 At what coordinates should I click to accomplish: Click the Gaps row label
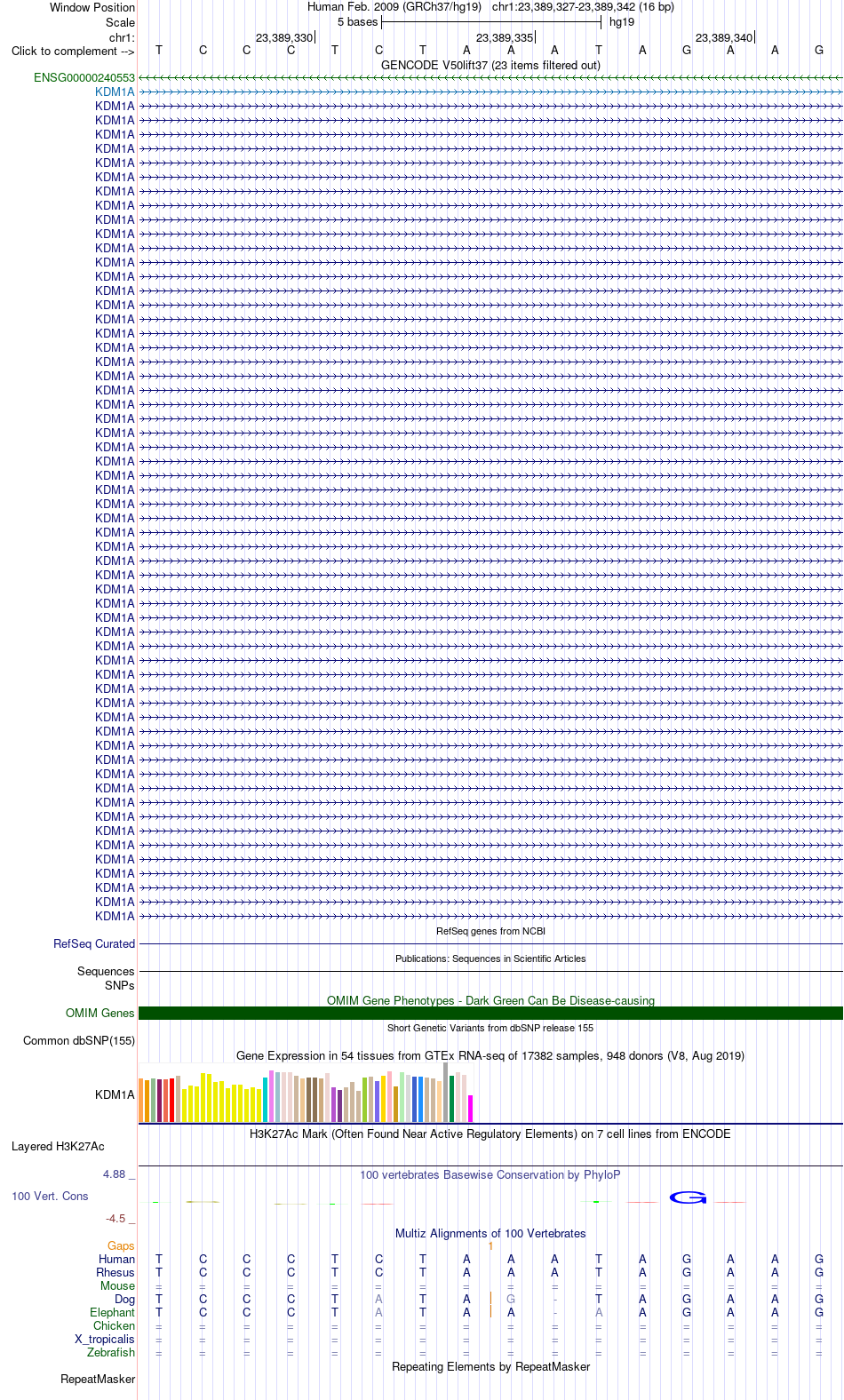121,1245
